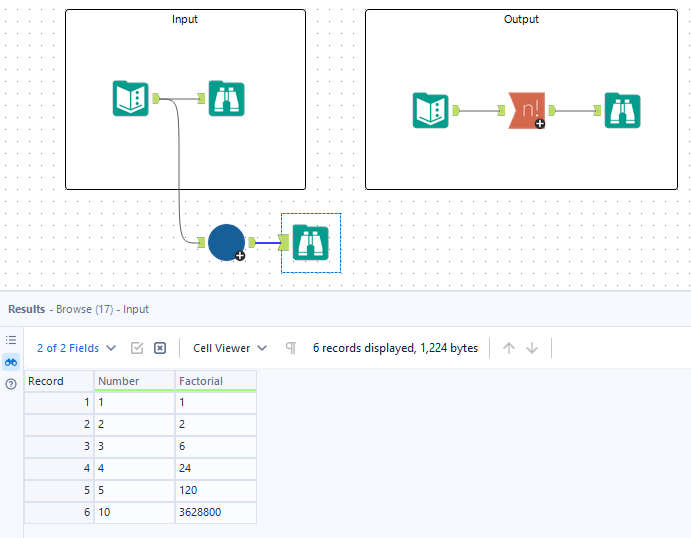Select the Factorial cell with value 24
The image size is (691, 538).
216,468
